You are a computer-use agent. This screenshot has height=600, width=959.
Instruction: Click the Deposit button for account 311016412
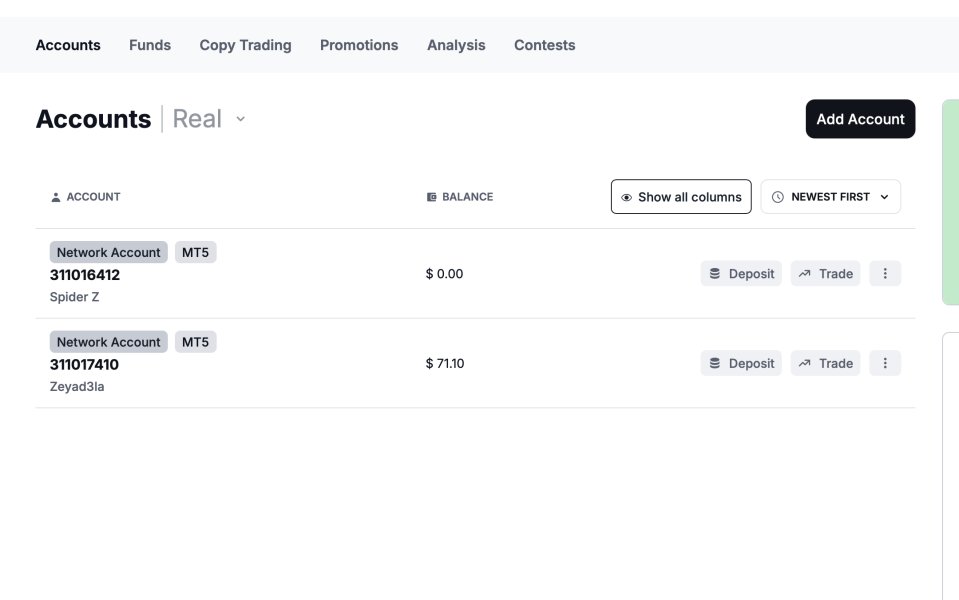tap(741, 274)
